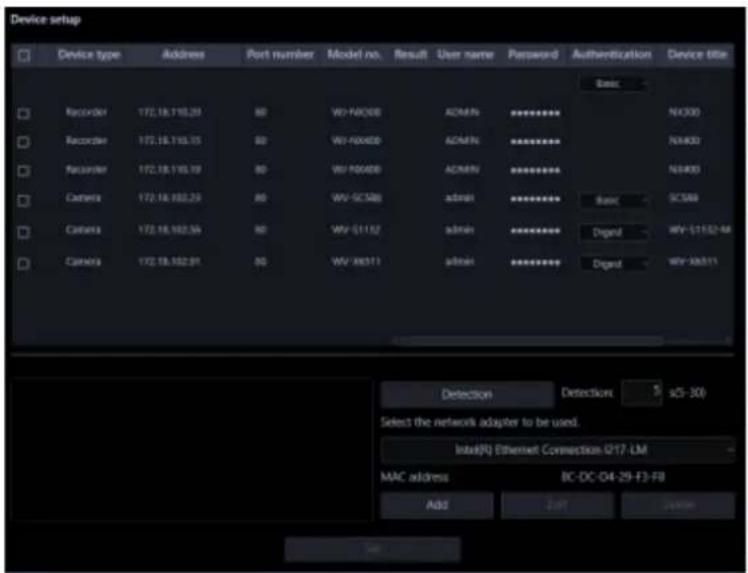Click the Result column header
This screenshot has width=748, height=573.
tap(411, 55)
